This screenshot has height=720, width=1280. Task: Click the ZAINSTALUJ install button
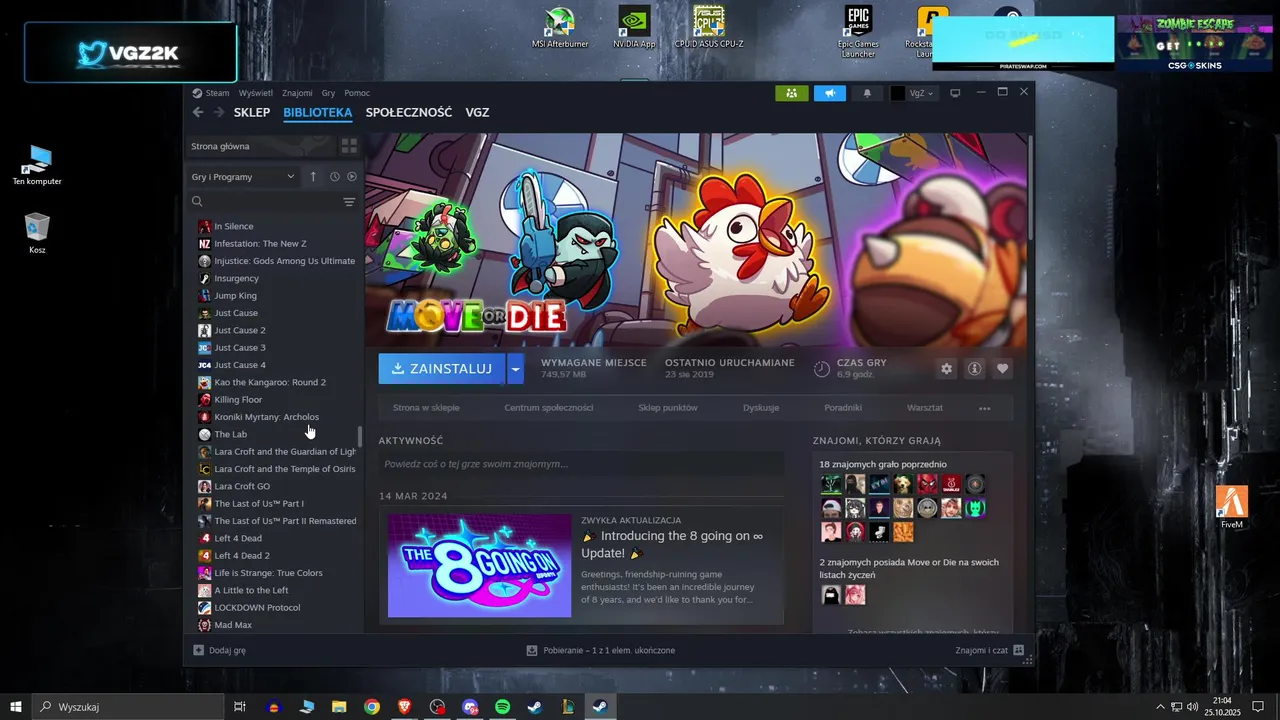(x=442, y=369)
